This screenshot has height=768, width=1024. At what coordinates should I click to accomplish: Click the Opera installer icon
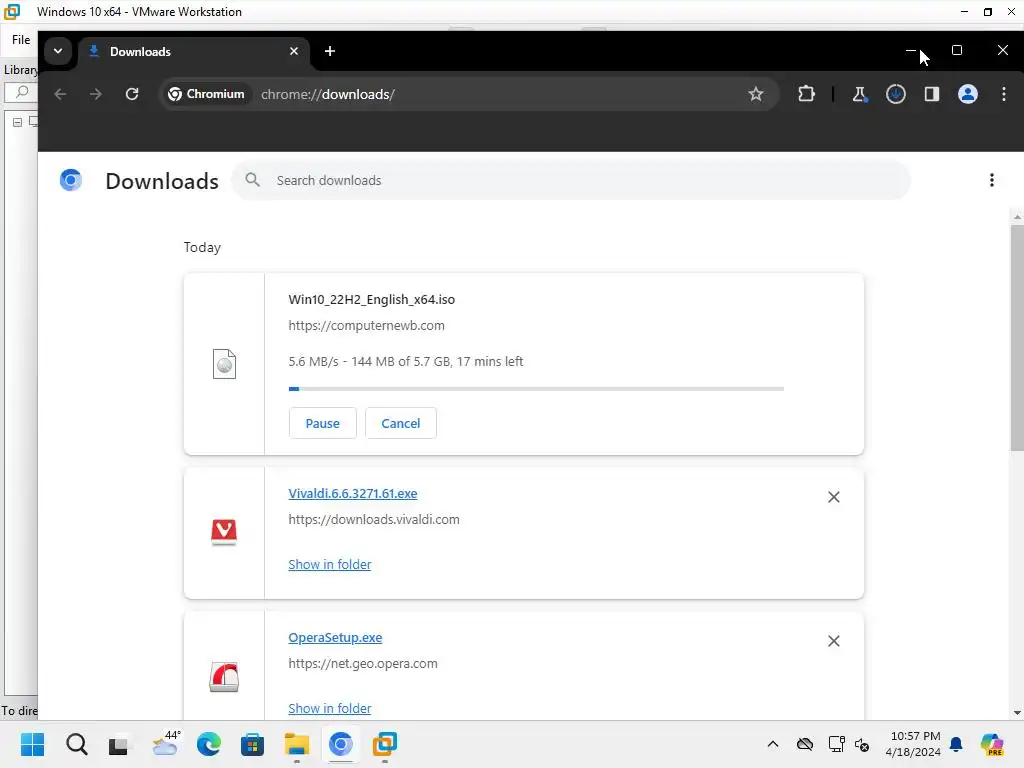pyautogui.click(x=224, y=677)
